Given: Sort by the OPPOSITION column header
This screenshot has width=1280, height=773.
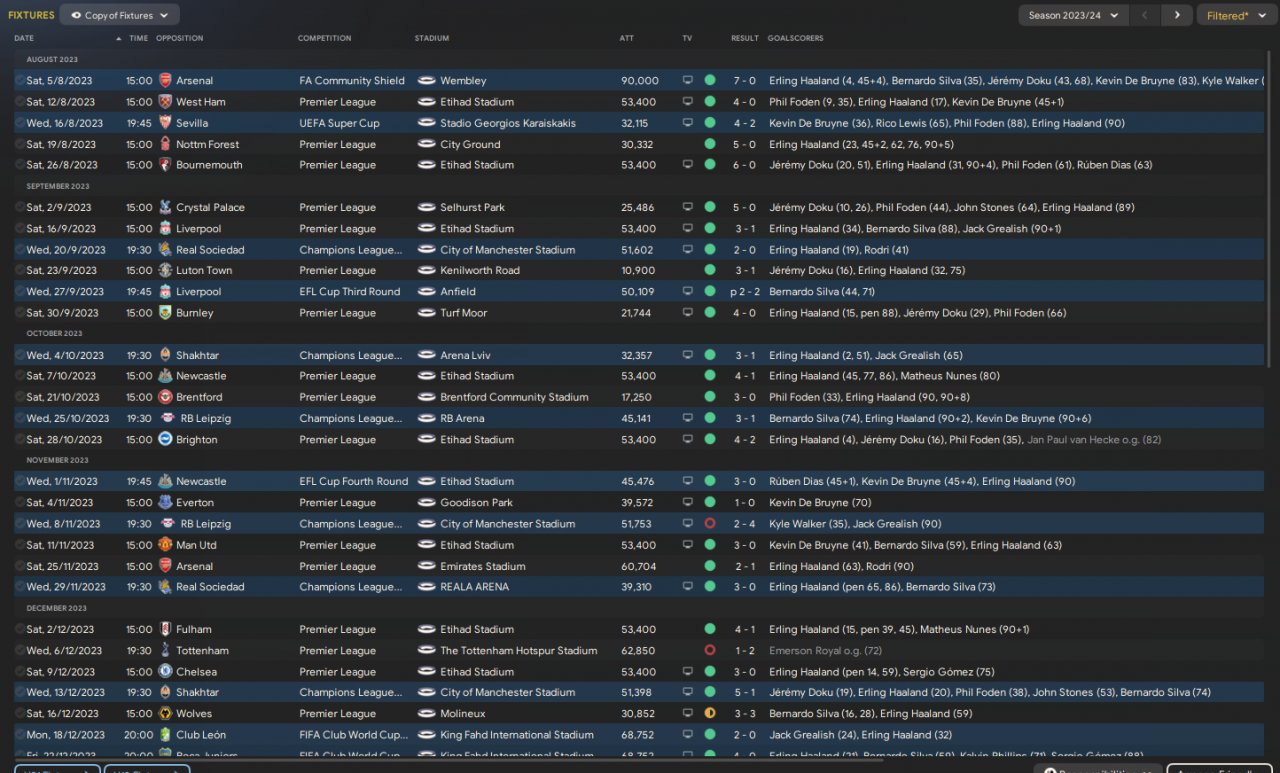Looking at the screenshot, I should point(180,38).
